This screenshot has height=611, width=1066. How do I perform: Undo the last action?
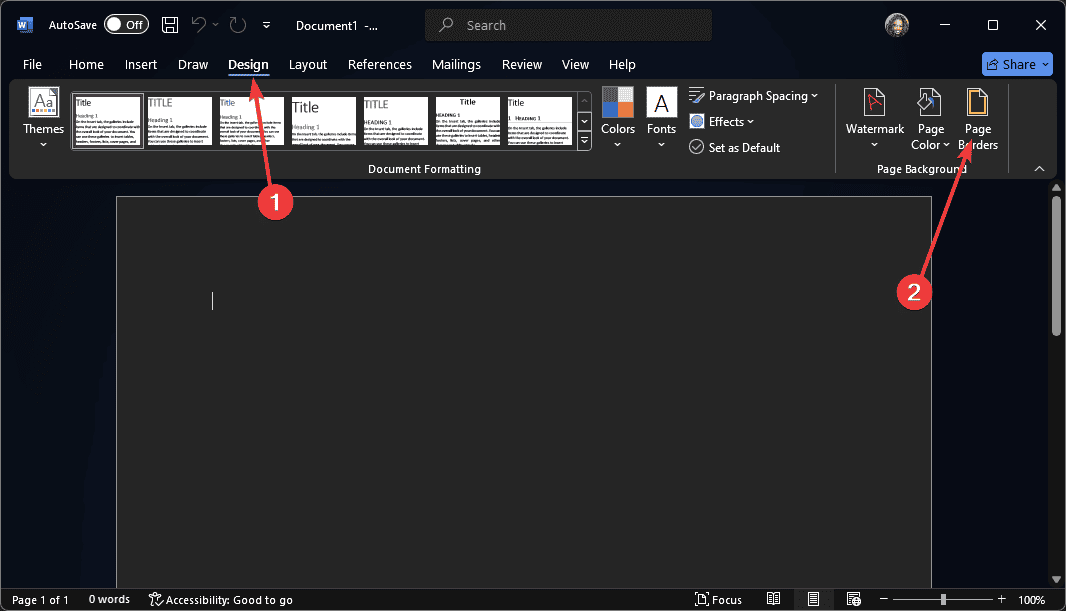point(199,25)
